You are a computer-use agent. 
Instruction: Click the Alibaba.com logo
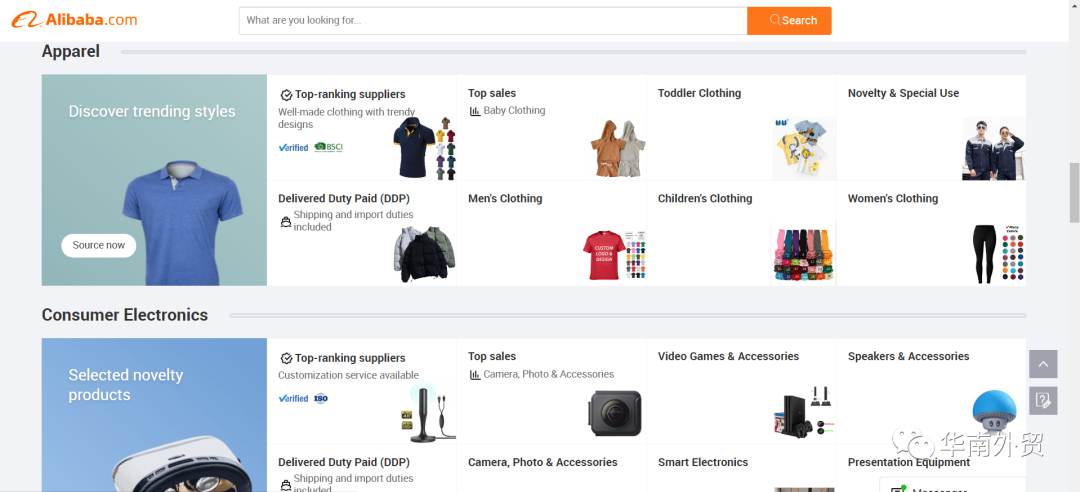(x=74, y=20)
